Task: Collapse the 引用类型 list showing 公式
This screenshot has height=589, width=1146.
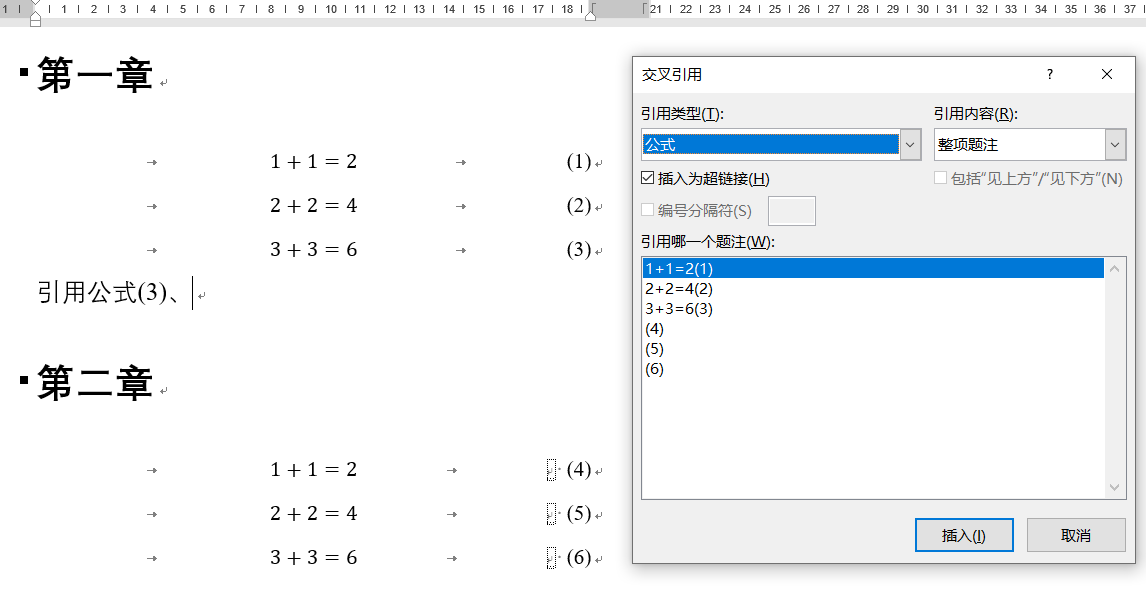Action: click(x=909, y=144)
